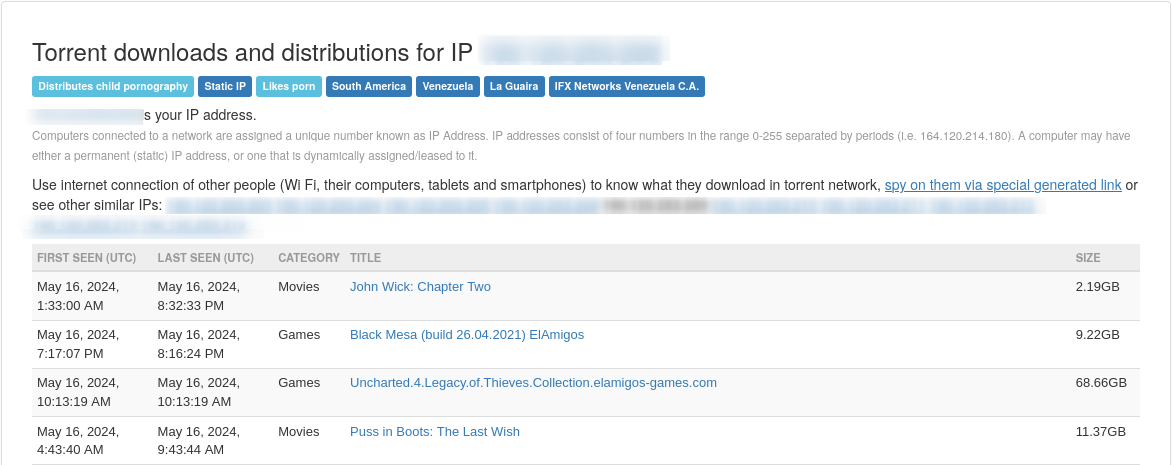The image size is (1172, 465).
Task: Click the Games category in Black Mesa row
Action: point(299,335)
